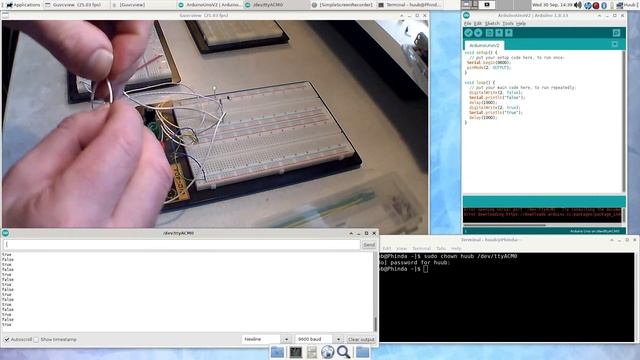Click the Serial.begin(9600) line in code editor
Screen dimensions: 640x360
pyautogui.click(x=489, y=62)
